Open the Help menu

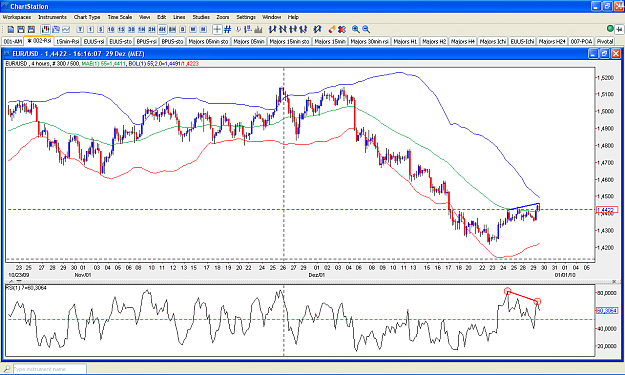[x=293, y=17]
